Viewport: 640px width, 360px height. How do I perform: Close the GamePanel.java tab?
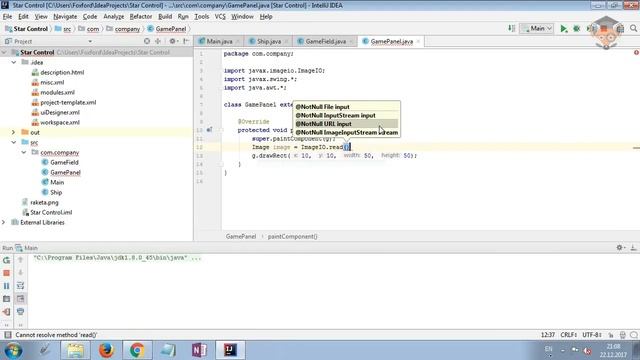click(x=418, y=42)
